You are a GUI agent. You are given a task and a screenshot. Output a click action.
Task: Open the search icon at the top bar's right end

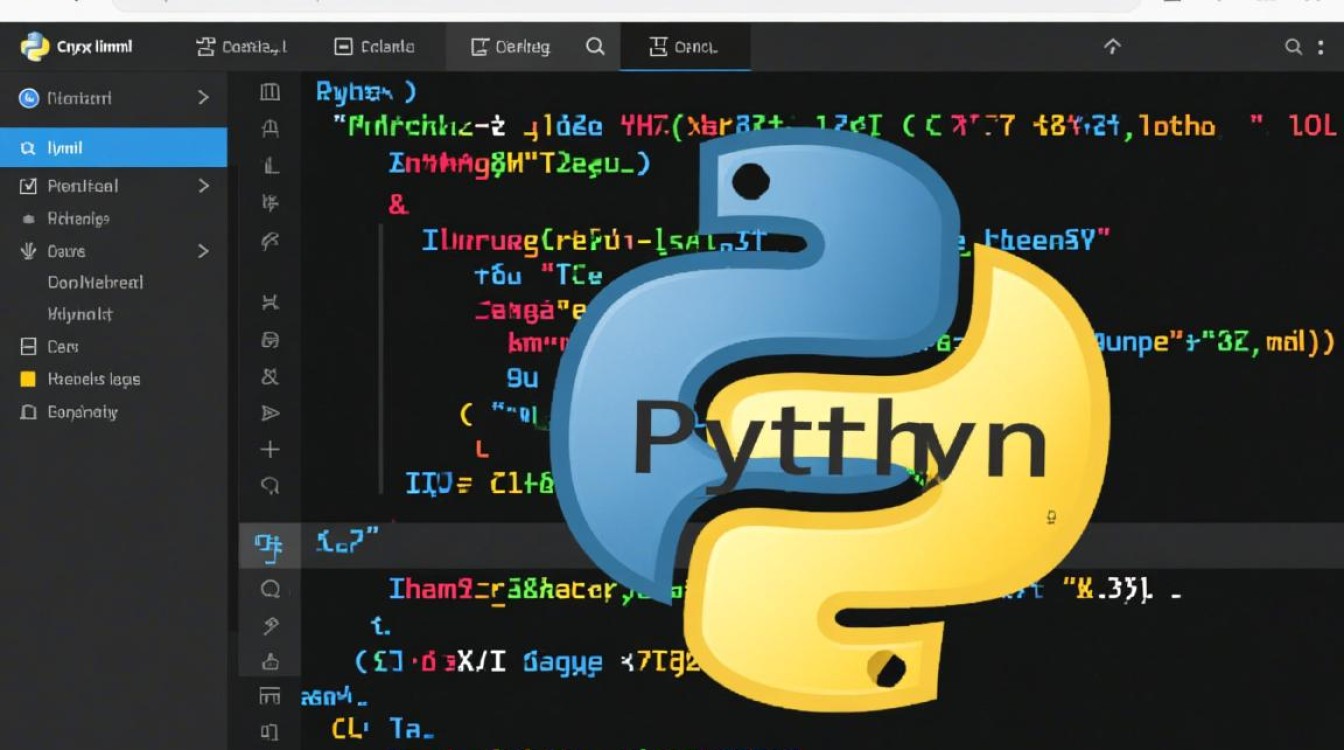pos(1293,47)
